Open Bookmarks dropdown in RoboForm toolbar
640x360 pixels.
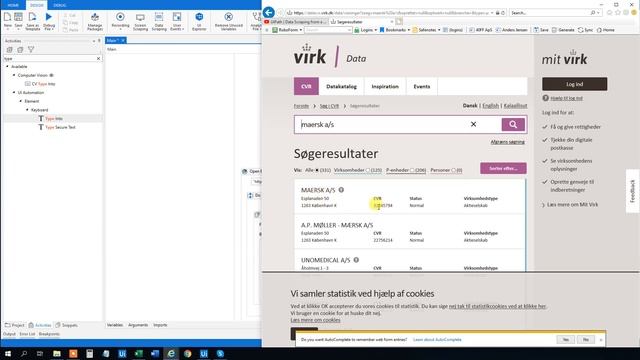tap(395, 30)
